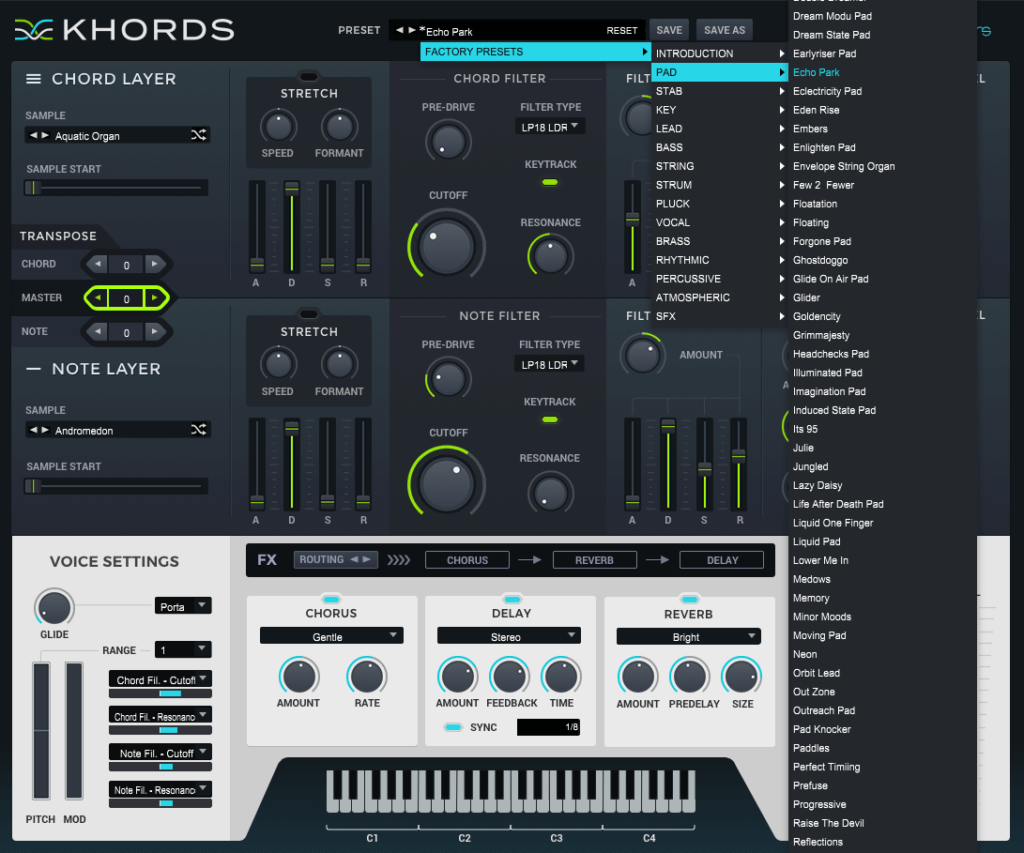
Task: Click the Save preset button
Action: click(669, 30)
